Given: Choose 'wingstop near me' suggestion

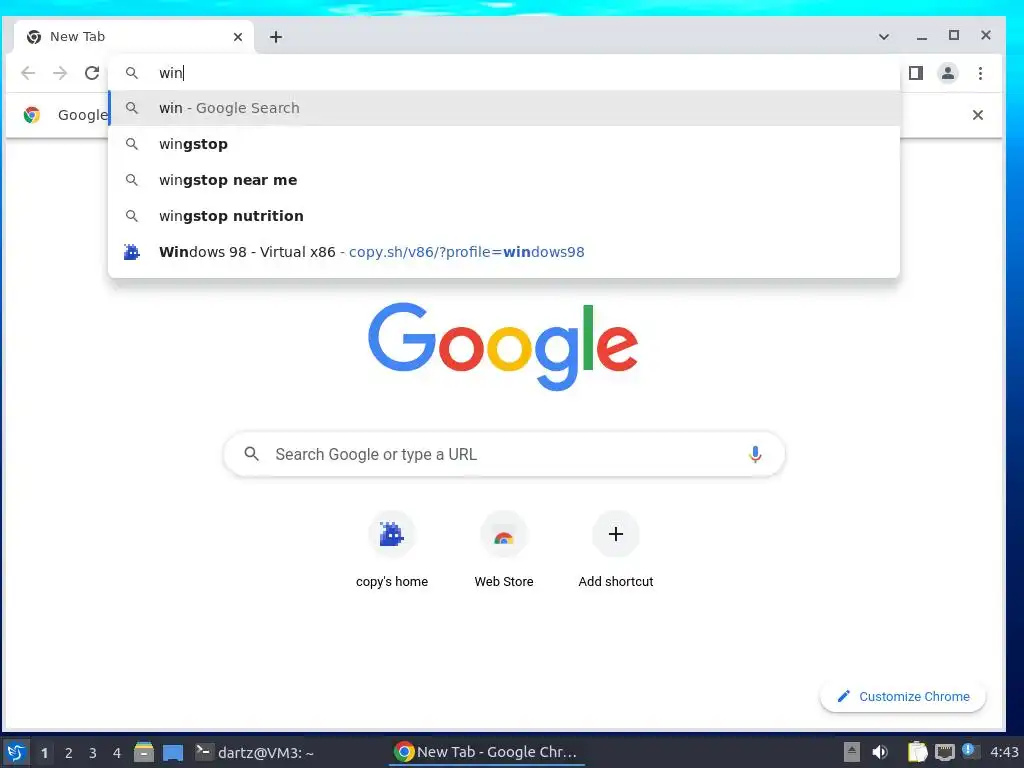Looking at the screenshot, I should (504, 180).
